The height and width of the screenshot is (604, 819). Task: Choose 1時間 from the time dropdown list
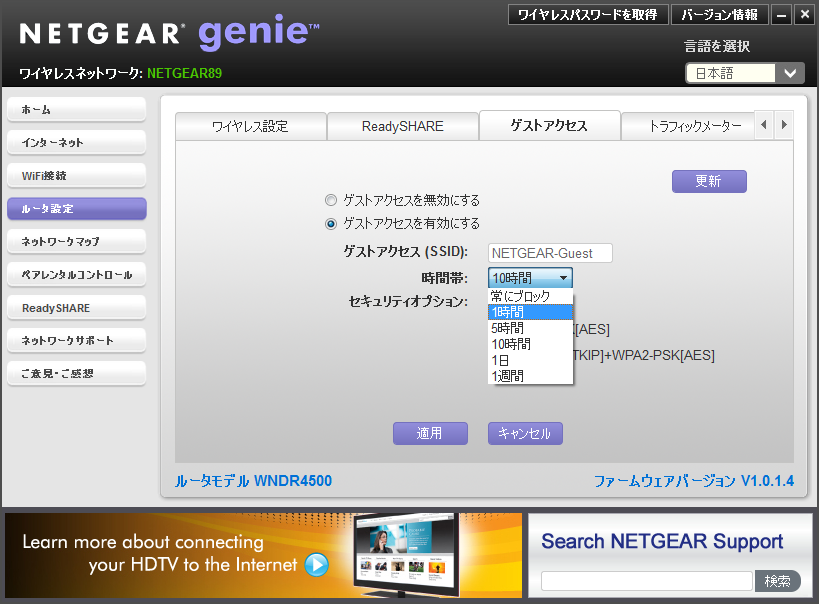(x=530, y=312)
